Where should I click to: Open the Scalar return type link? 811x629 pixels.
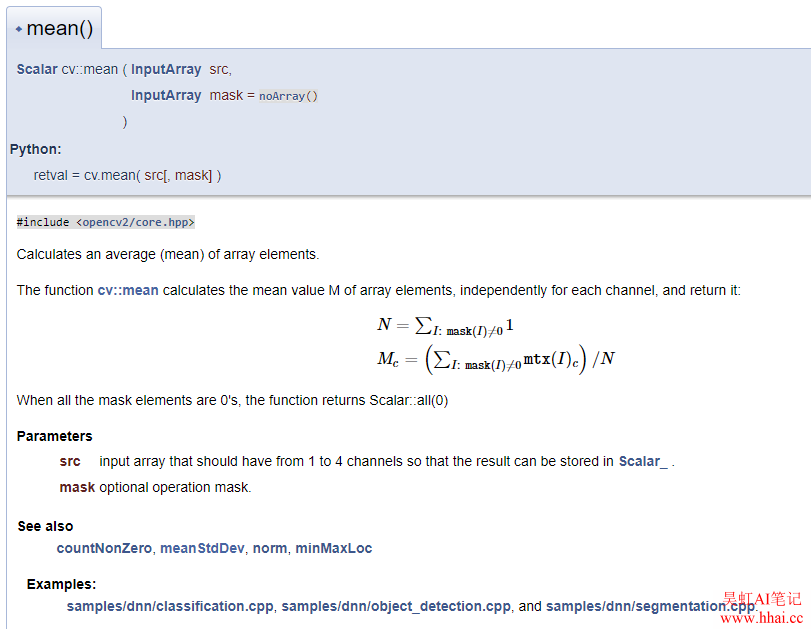pyautogui.click(x=37, y=69)
